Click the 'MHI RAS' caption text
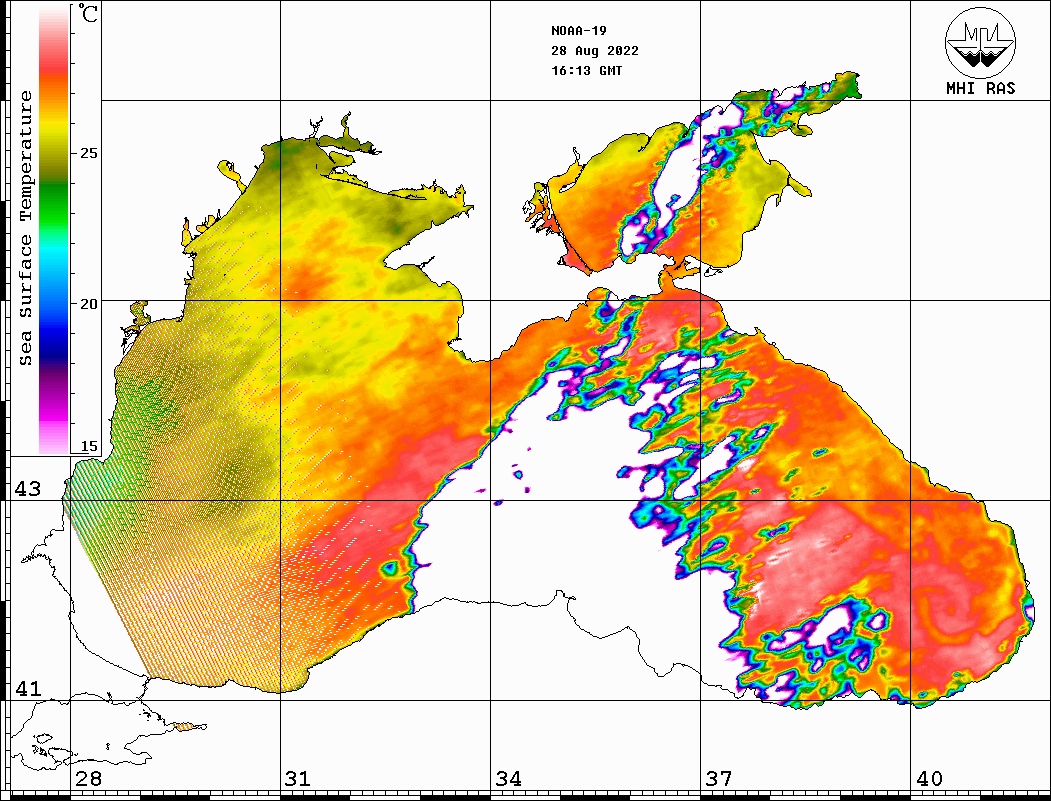 981,88
